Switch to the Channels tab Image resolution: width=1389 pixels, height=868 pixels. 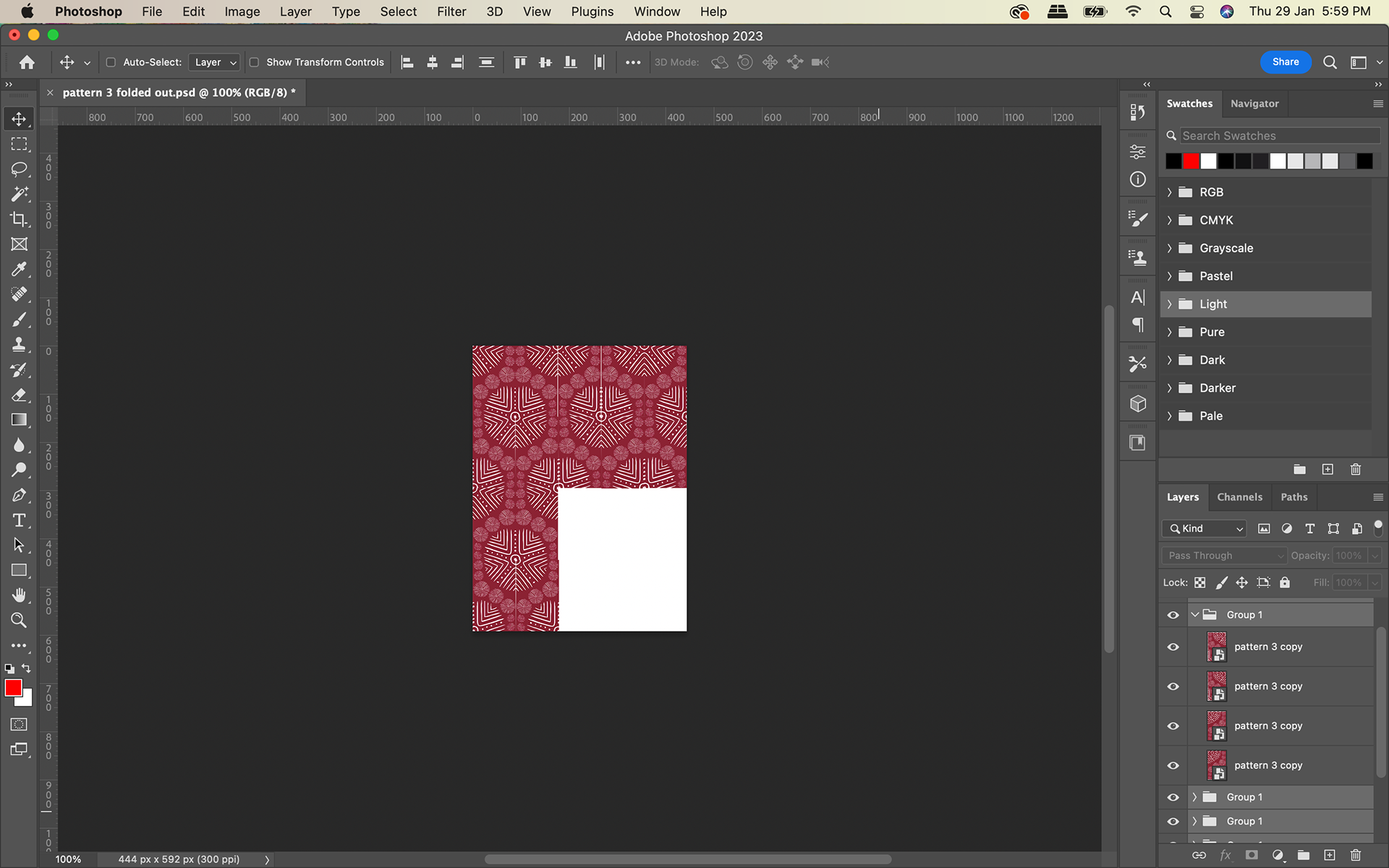coord(1239,497)
